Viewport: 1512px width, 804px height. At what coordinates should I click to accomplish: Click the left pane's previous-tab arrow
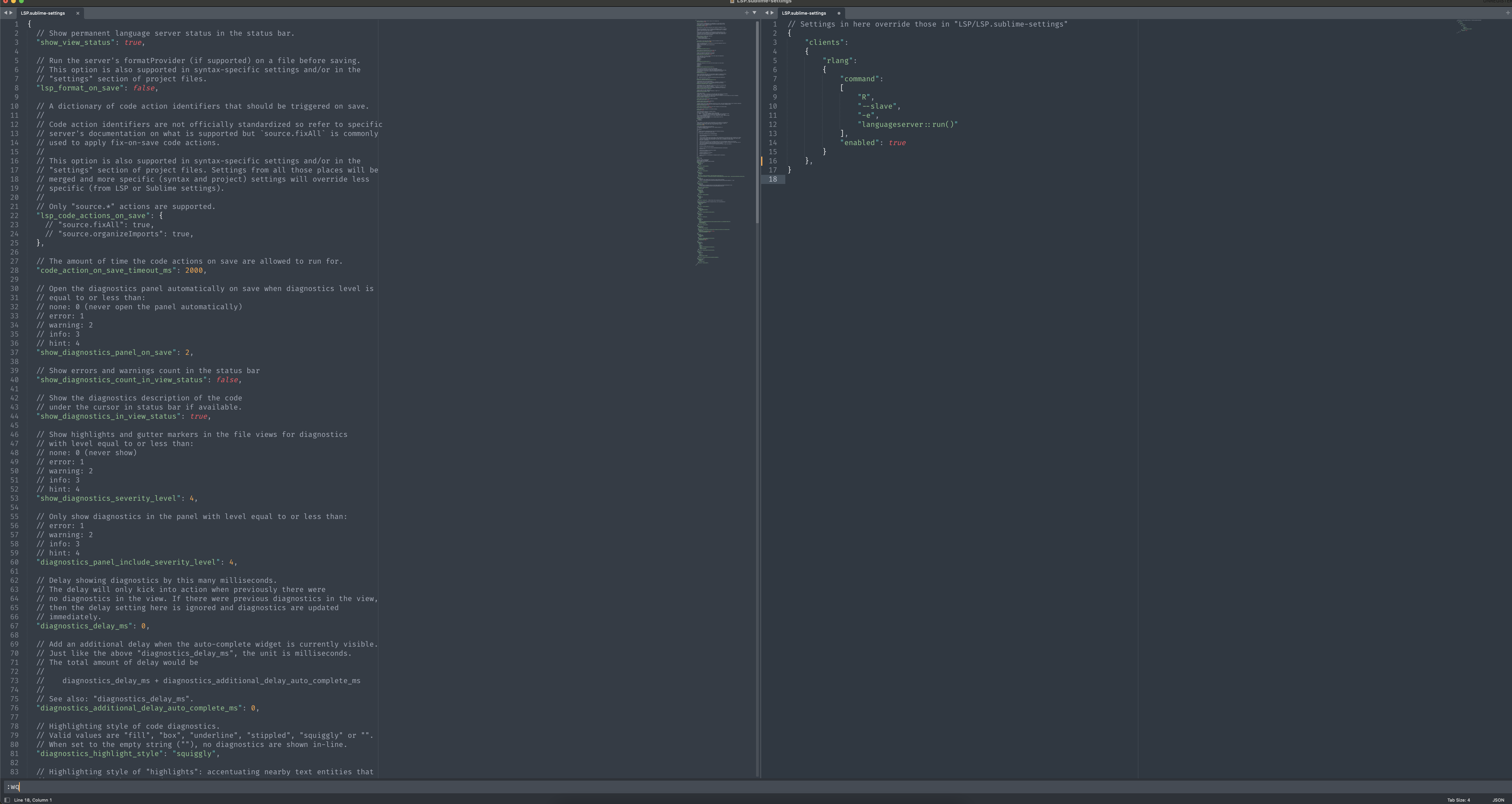click(5, 13)
